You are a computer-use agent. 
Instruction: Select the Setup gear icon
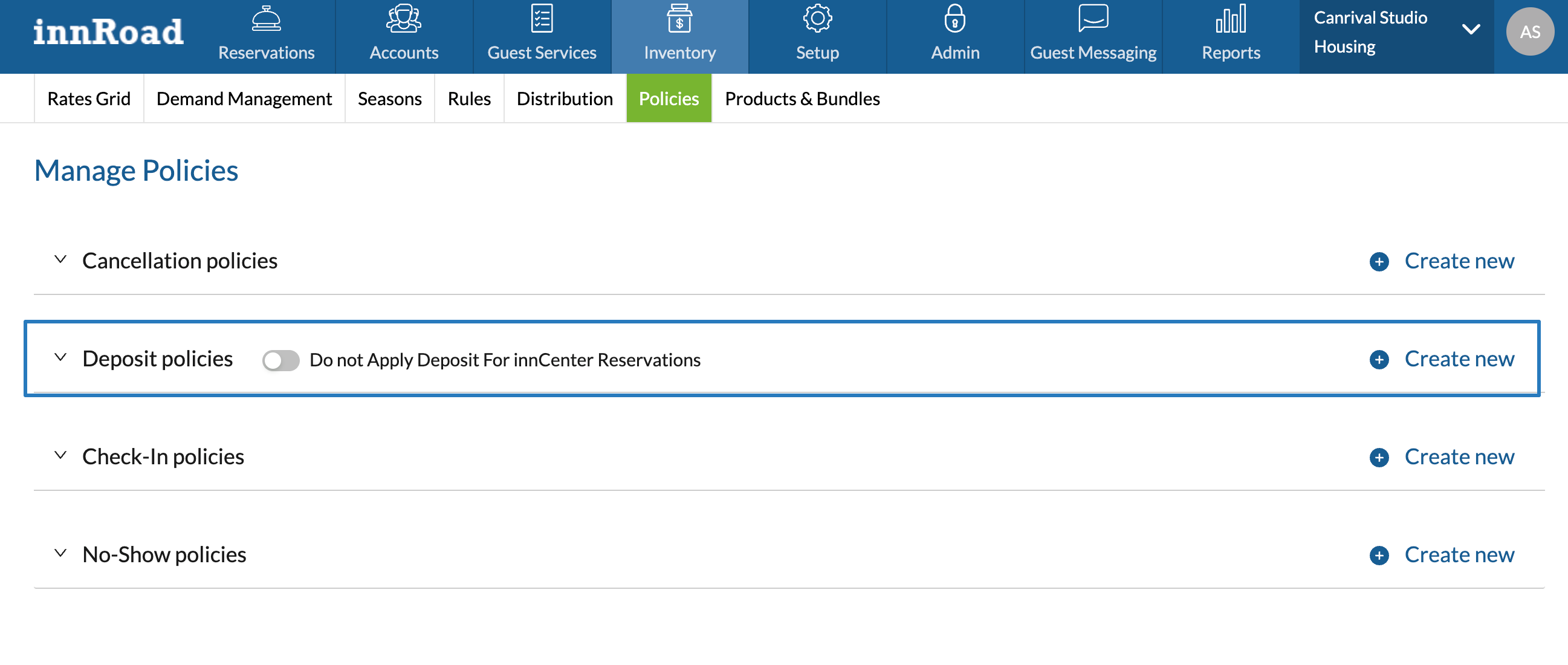(x=817, y=19)
